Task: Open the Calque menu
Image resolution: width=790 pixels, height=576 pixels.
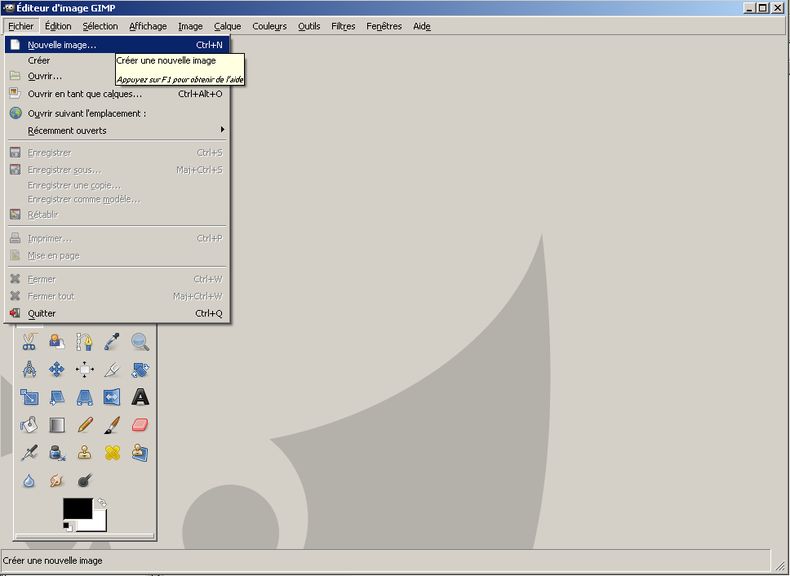Action: click(x=227, y=26)
